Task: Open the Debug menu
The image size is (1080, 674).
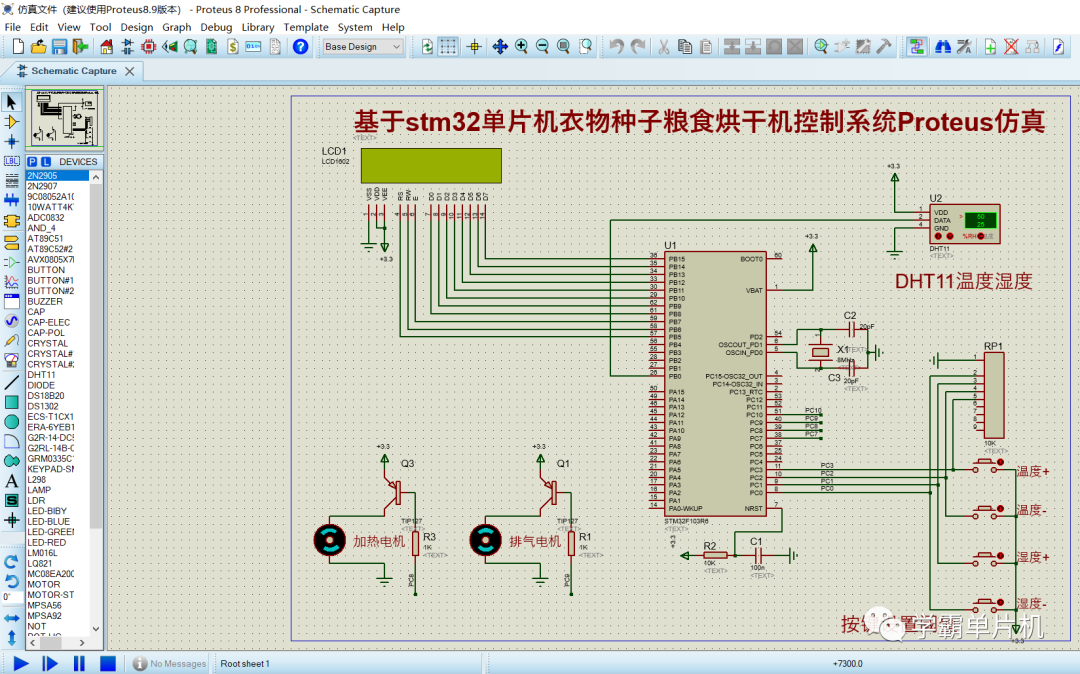Action: coord(216,27)
